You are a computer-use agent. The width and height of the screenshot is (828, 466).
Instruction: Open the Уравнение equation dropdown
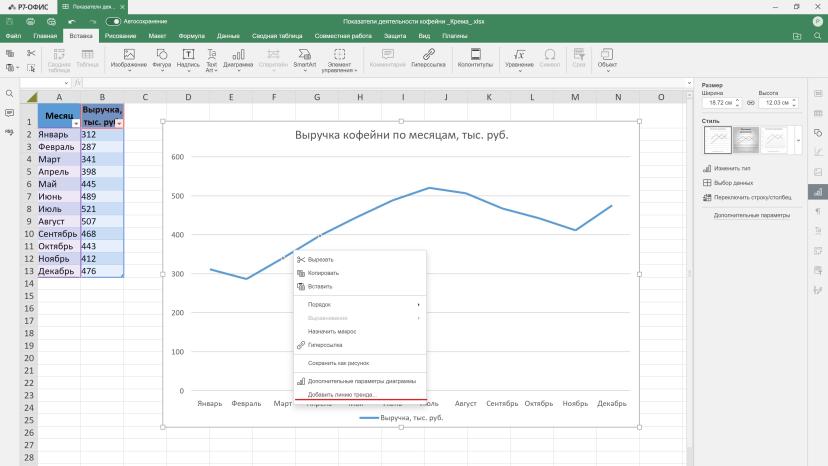[519, 59]
